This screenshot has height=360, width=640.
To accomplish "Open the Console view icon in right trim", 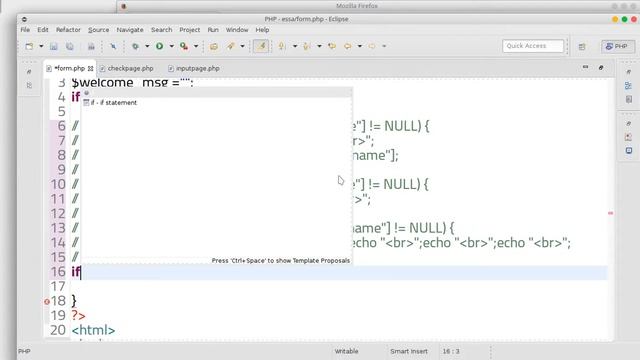I will tap(629, 151).
